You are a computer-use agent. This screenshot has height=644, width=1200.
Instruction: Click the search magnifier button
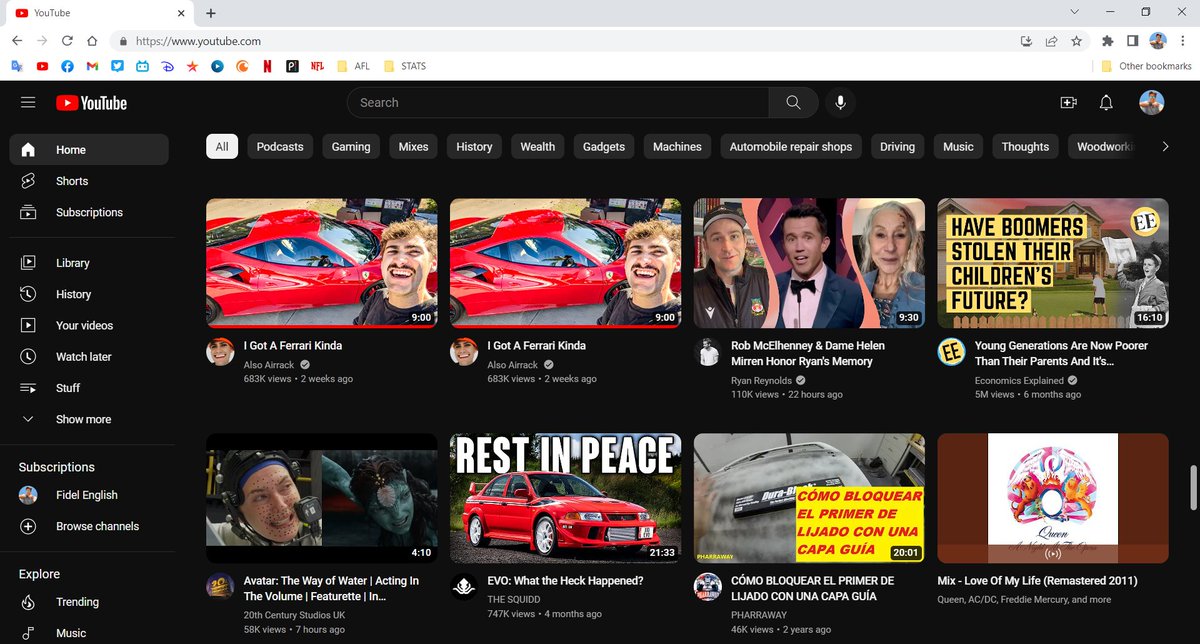(x=793, y=102)
